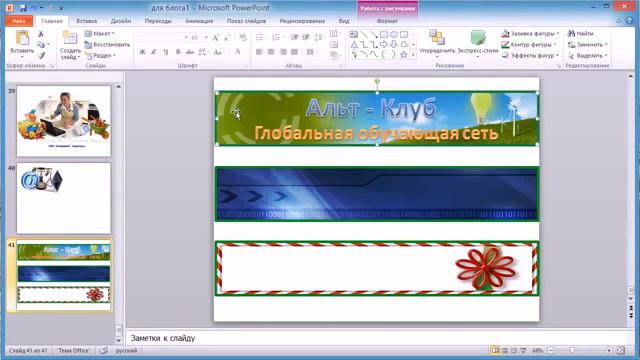This screenshot has height=360, width=640.
Task: Decrease font size with the small A icon
Action: (227, 38)
